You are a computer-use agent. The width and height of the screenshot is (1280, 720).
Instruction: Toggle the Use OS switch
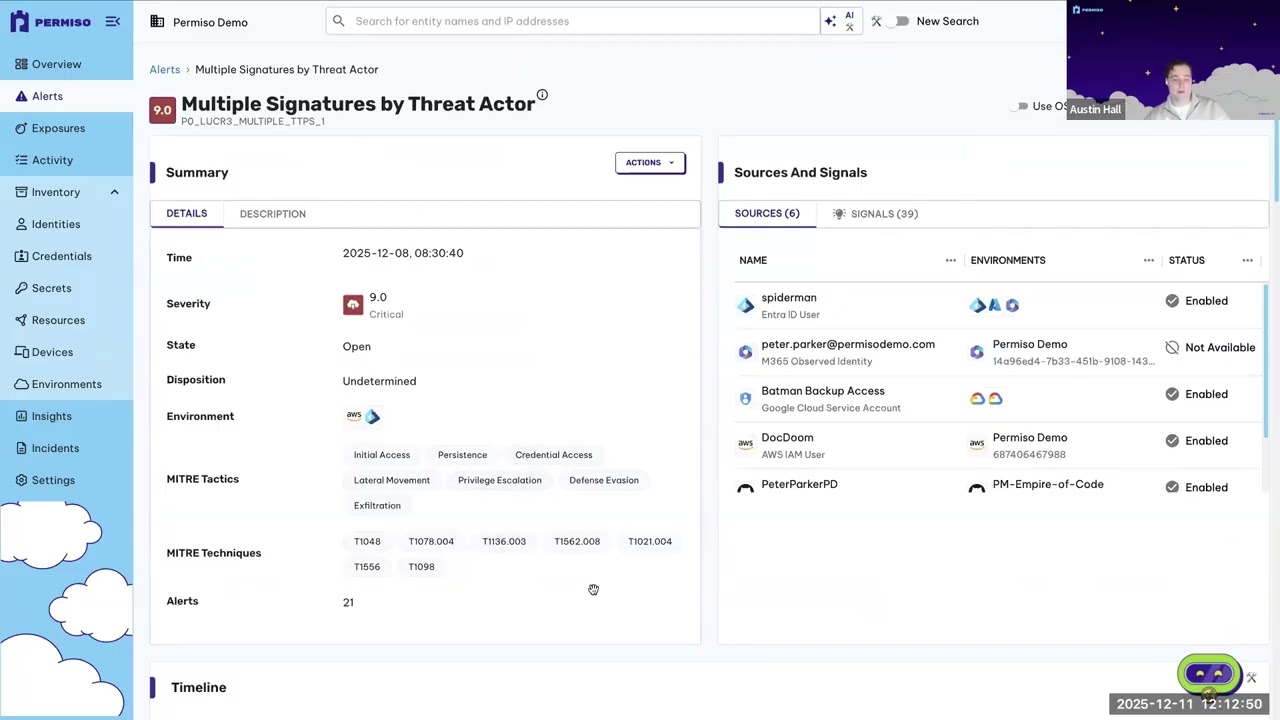[1020, 106]
